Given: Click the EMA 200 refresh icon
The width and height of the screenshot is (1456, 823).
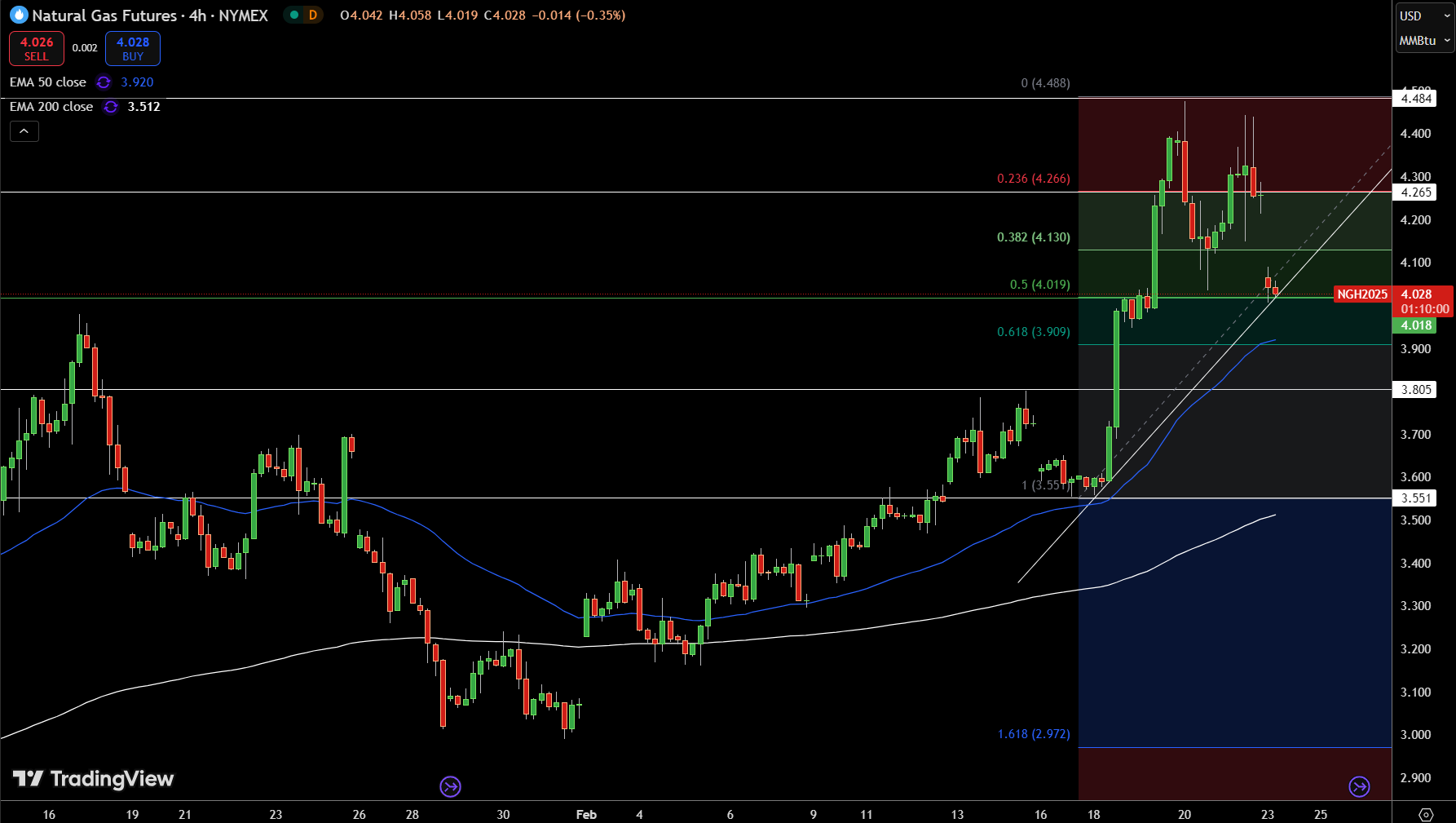Looking at the screenshot, I should (111, 107).
